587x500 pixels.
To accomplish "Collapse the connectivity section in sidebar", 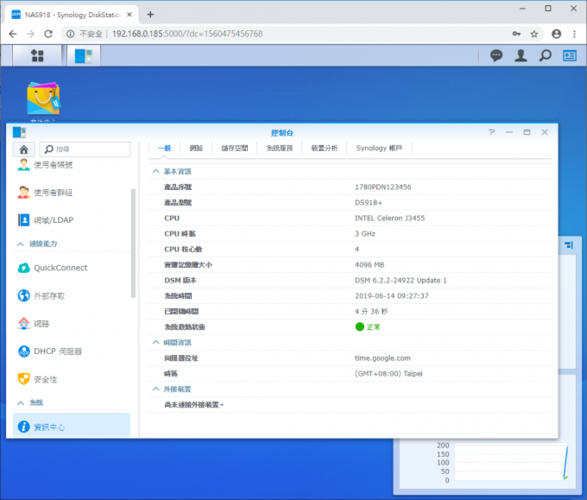I will tap(21, 244).
